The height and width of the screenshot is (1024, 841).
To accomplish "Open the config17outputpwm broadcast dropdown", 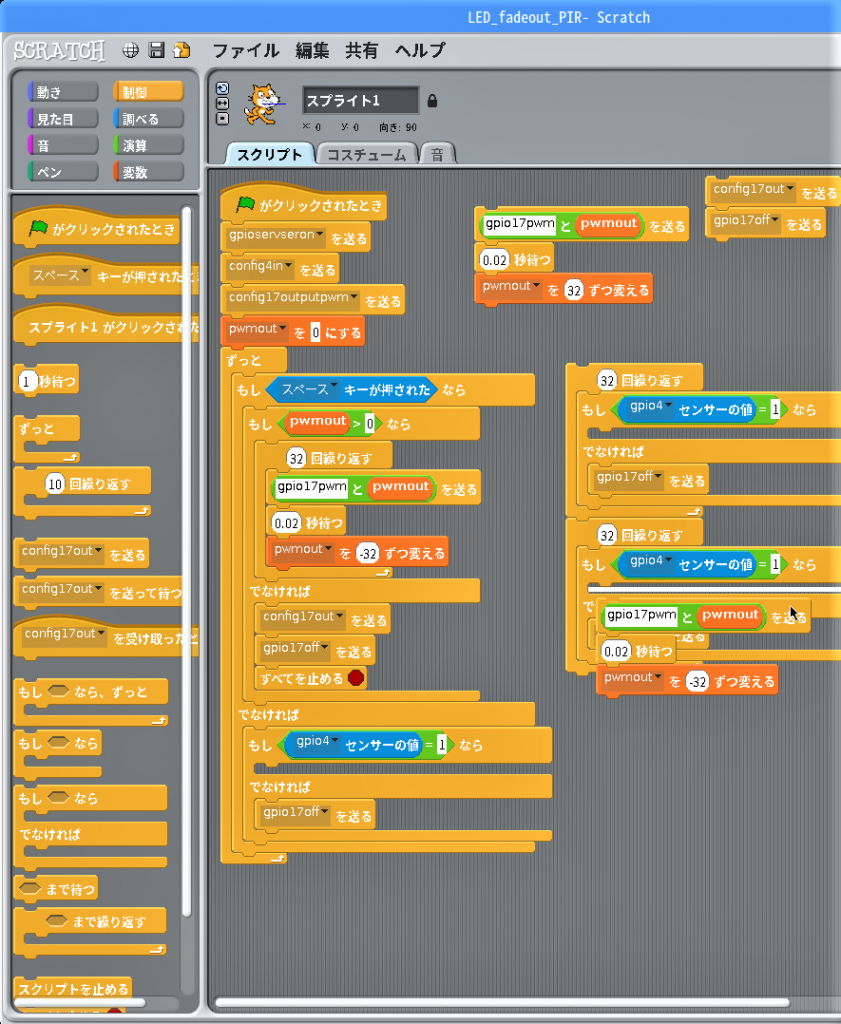I will pos(354,298).
